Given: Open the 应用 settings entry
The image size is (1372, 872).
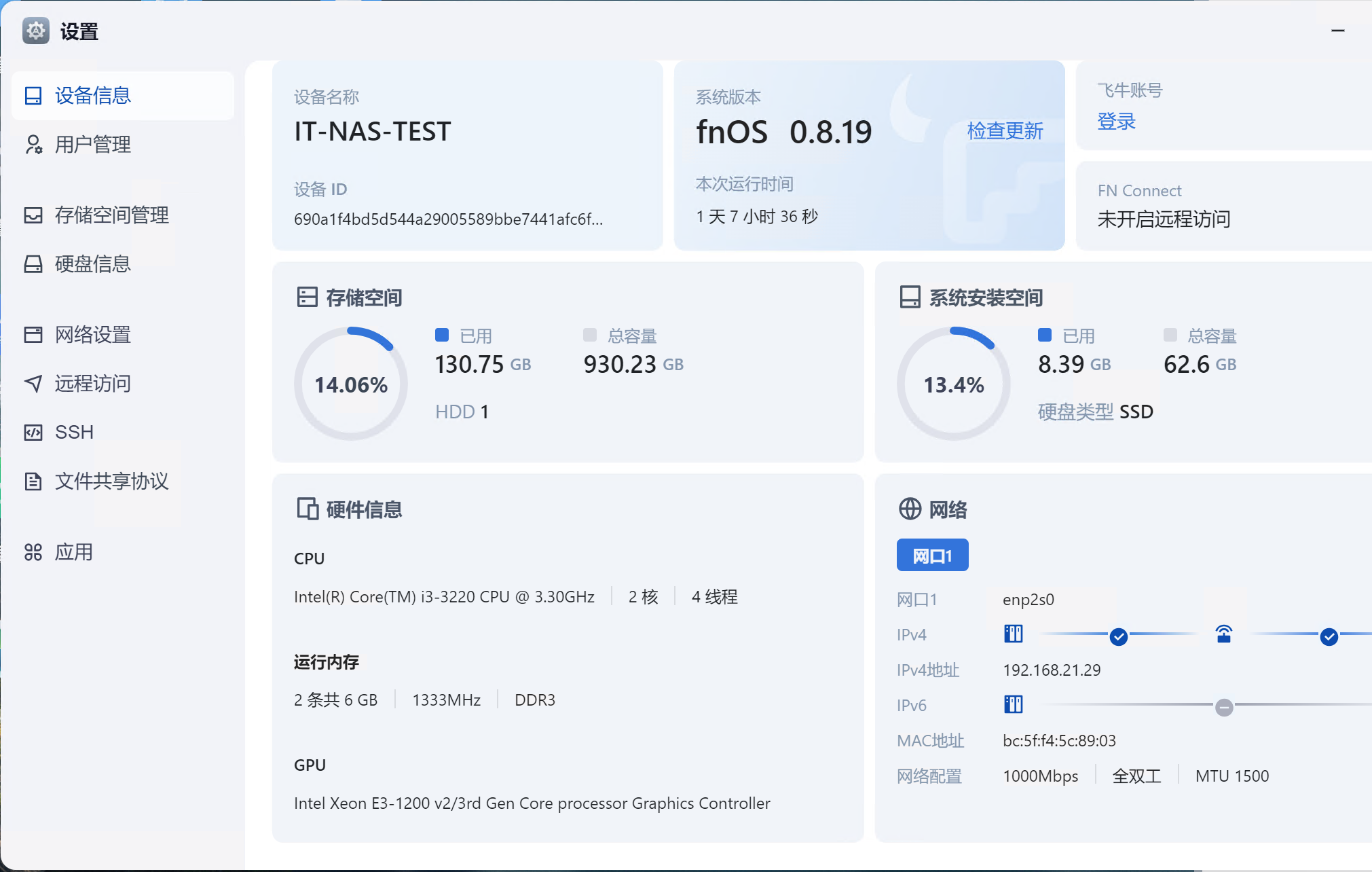Looking at the screenshot, I should [x=123, y=552].
